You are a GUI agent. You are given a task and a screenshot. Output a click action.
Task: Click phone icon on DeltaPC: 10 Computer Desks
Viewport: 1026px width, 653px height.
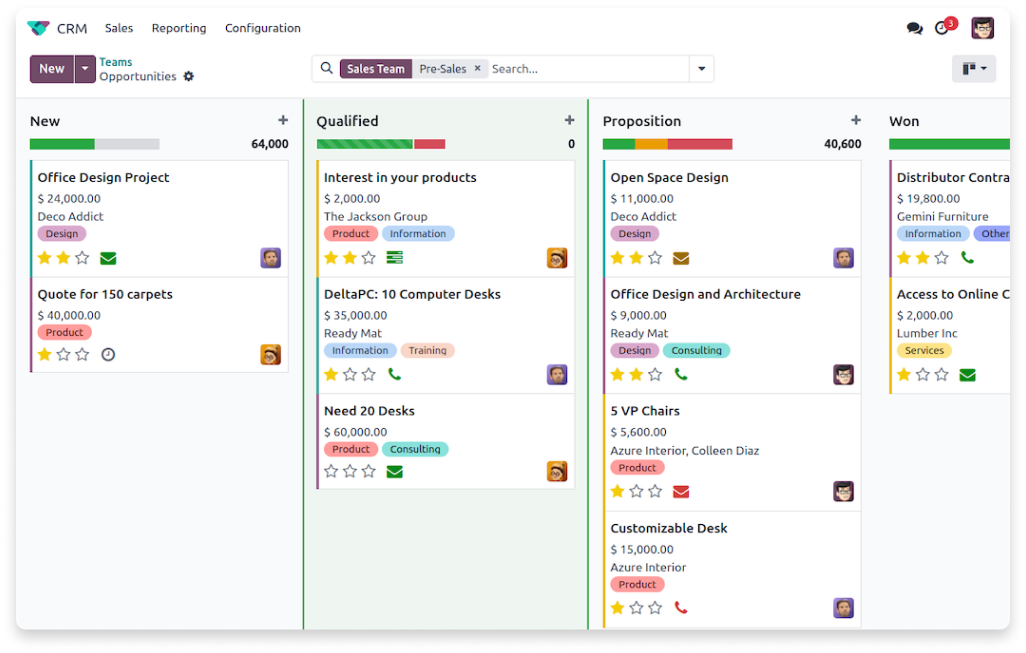(394, 375)
